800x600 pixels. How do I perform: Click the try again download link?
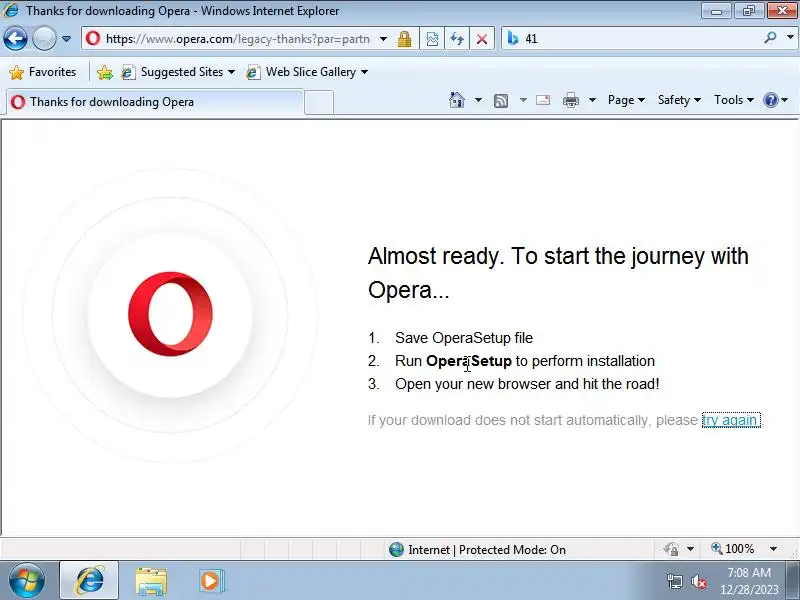pyautogui.click(x=731, y=420)
